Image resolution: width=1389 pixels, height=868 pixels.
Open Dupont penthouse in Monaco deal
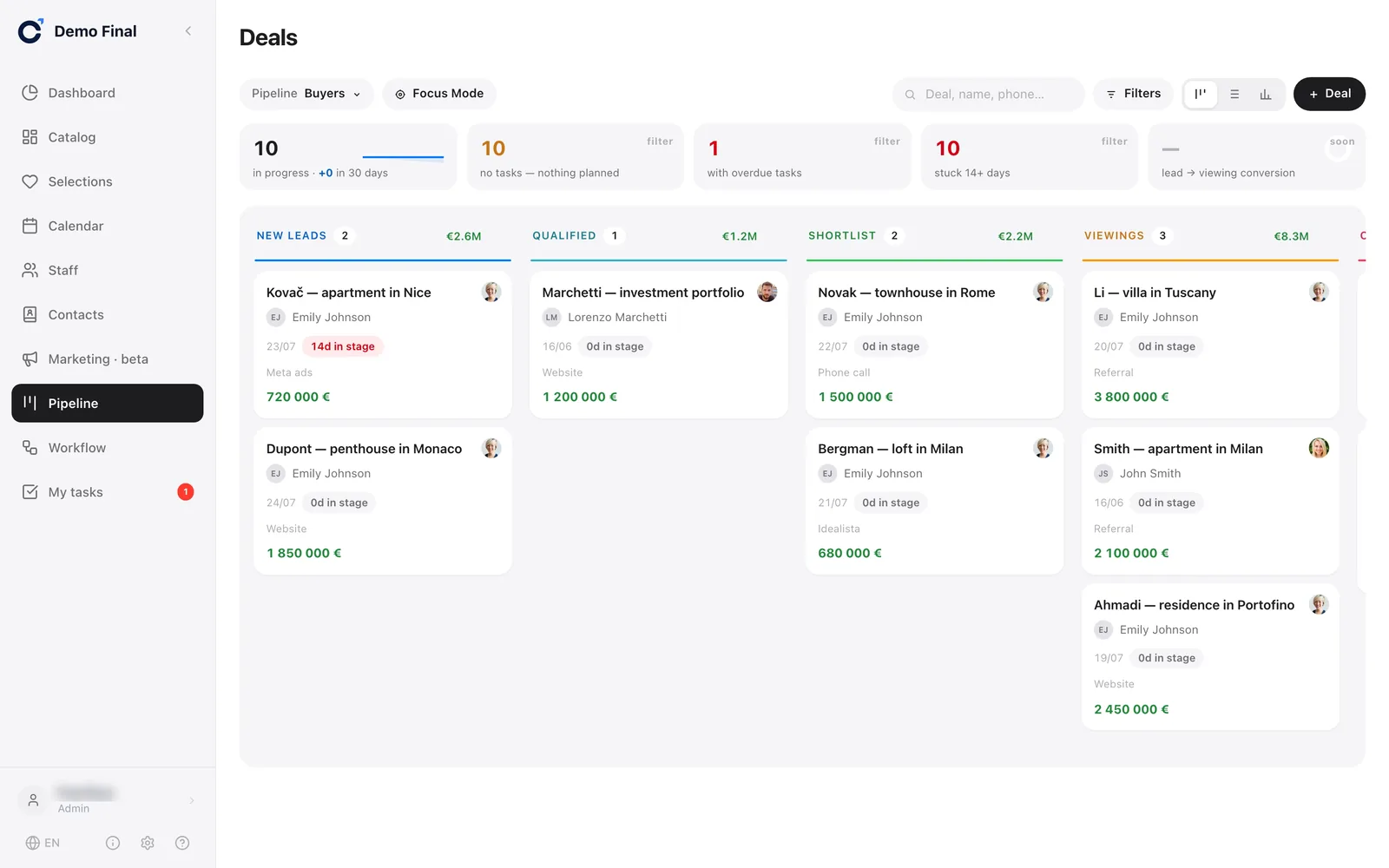[383, 501]
